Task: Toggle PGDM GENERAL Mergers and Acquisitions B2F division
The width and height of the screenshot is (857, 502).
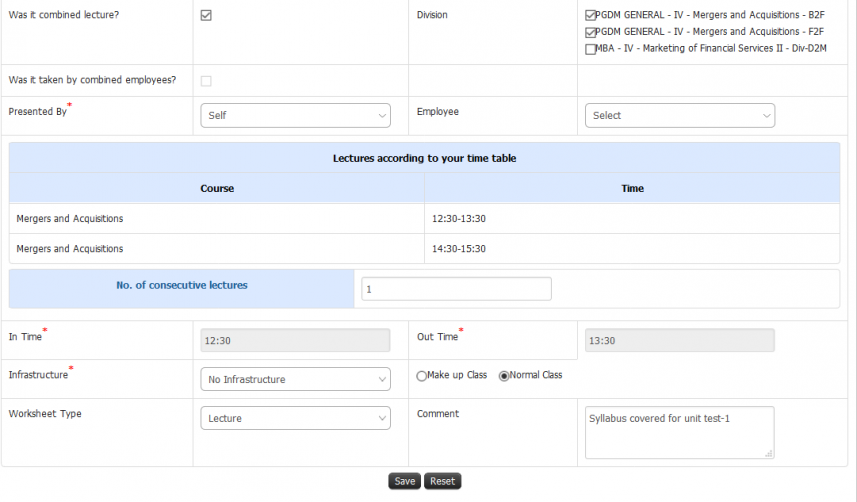Action: pyautogui.click(x=590, y=15)
